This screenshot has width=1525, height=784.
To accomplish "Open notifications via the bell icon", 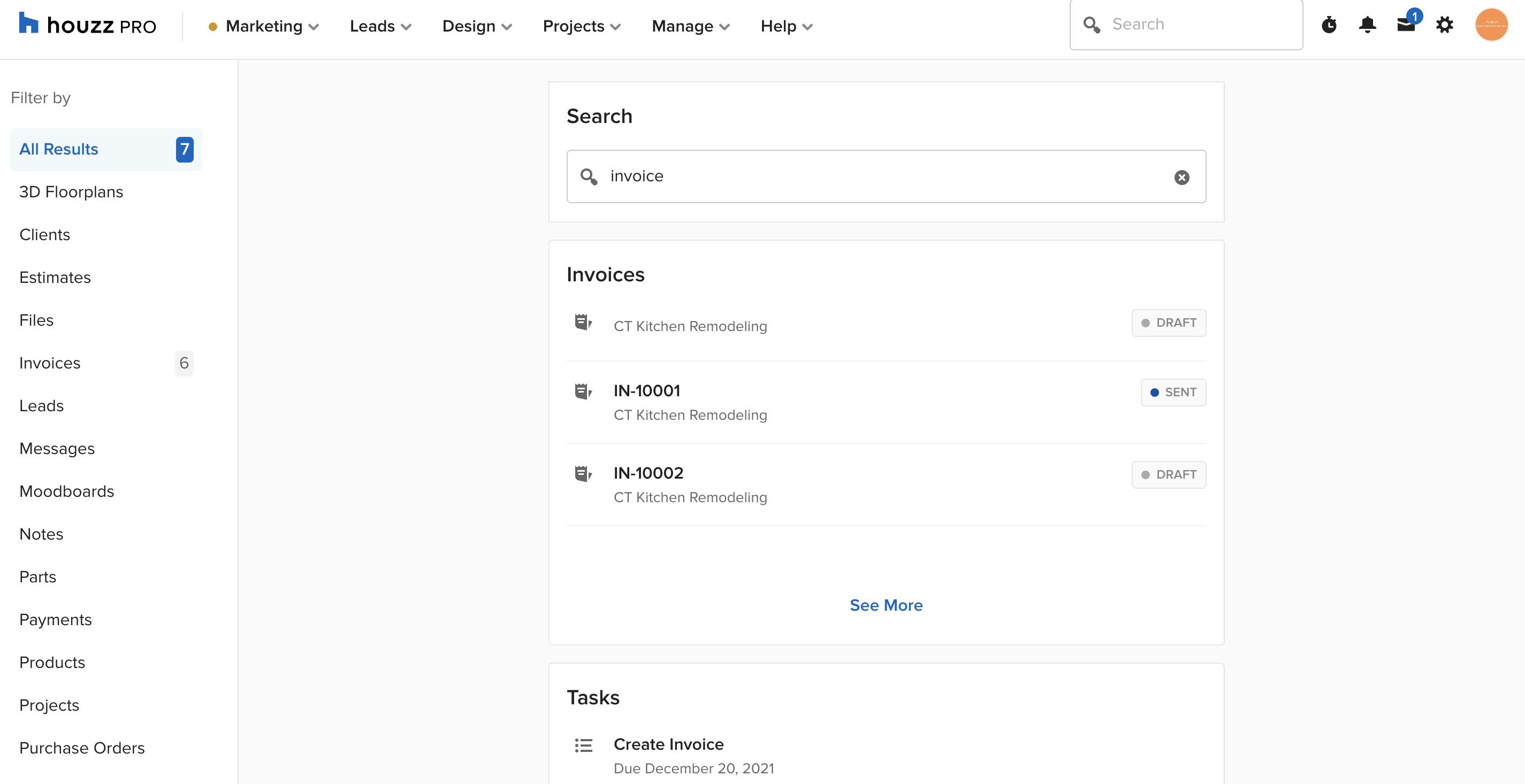I will point(1368,25).
